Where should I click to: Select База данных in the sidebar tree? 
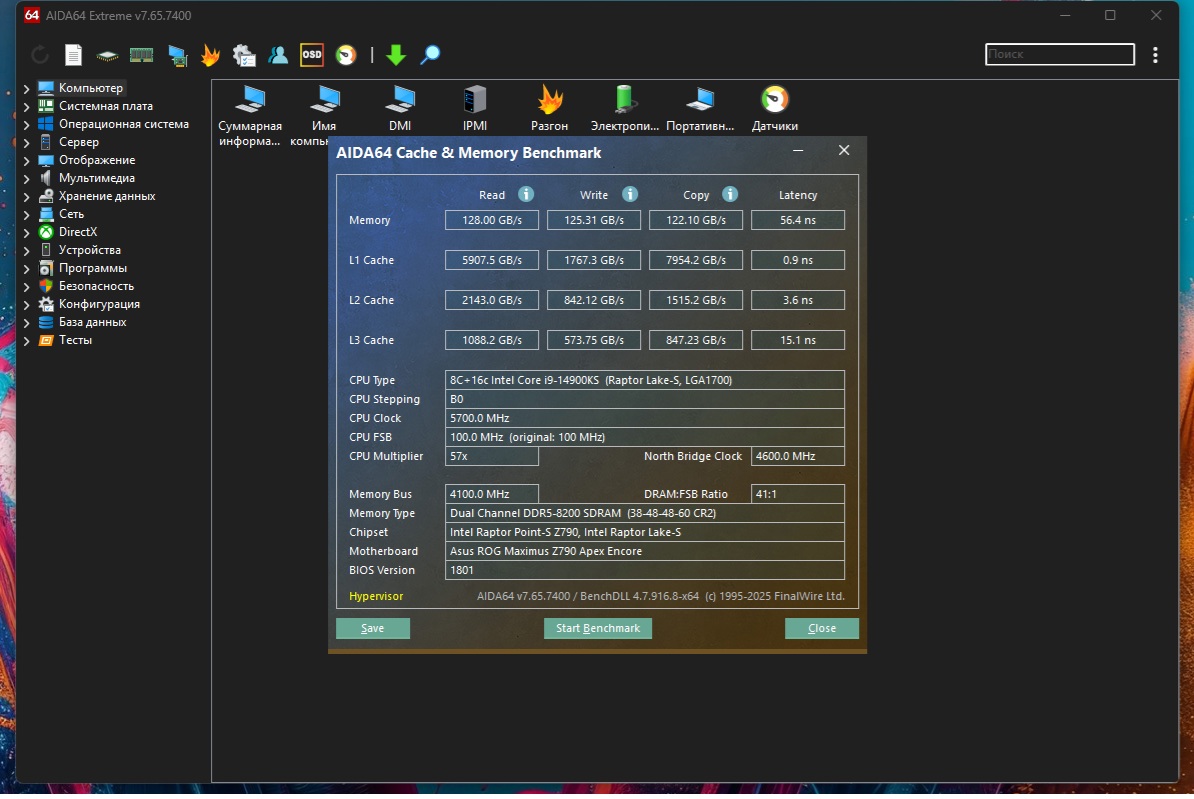tap(92, 322)
